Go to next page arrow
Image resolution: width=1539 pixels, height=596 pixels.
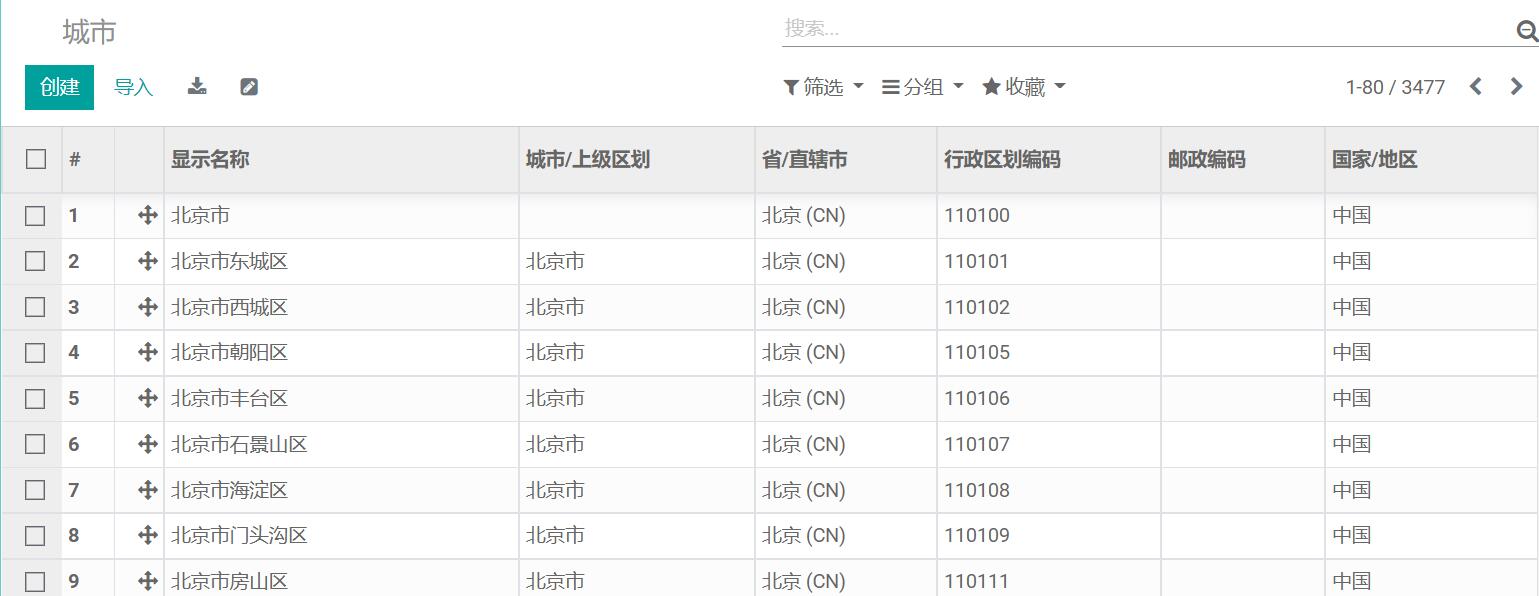coord(1516,87)
